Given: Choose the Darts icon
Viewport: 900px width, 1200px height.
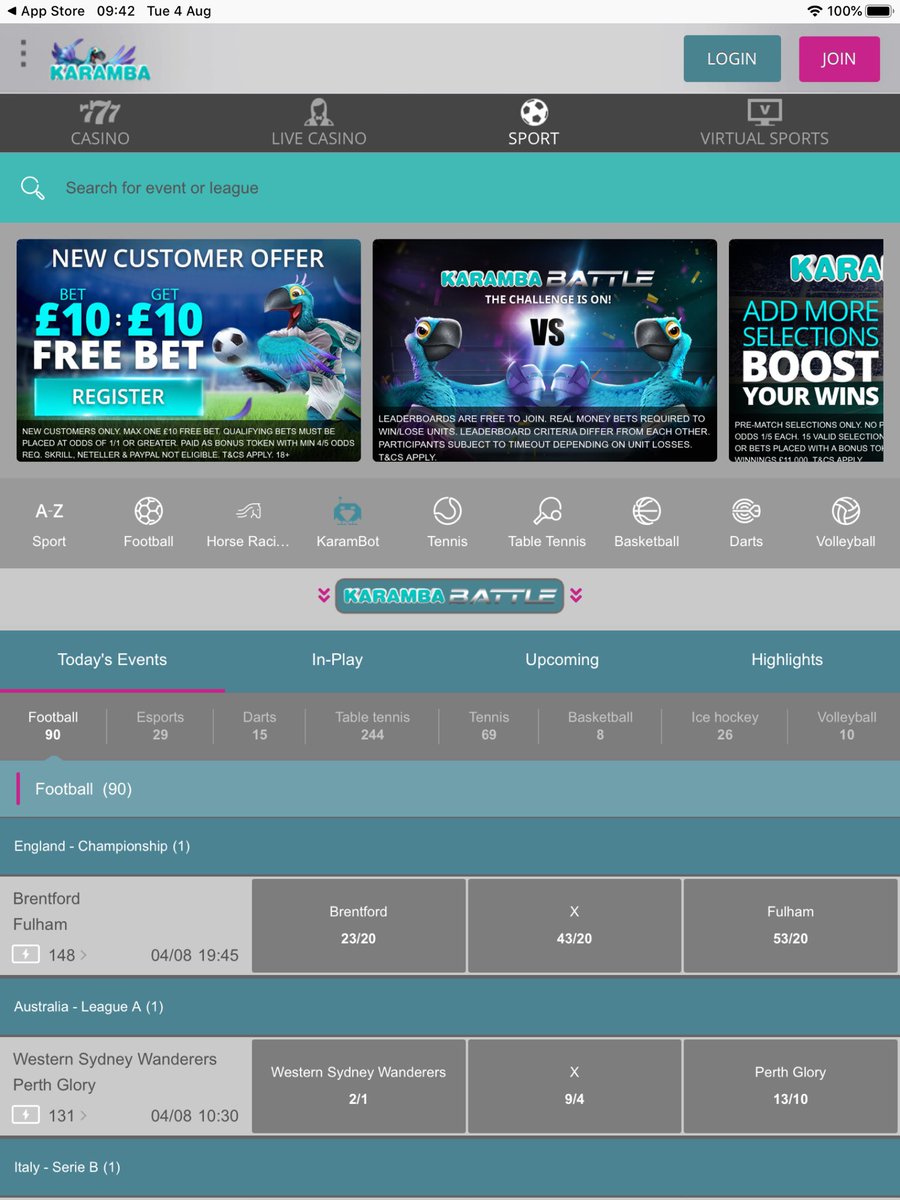Looking at the screenshot, I should pyautogui.click(x=746, y=524).
